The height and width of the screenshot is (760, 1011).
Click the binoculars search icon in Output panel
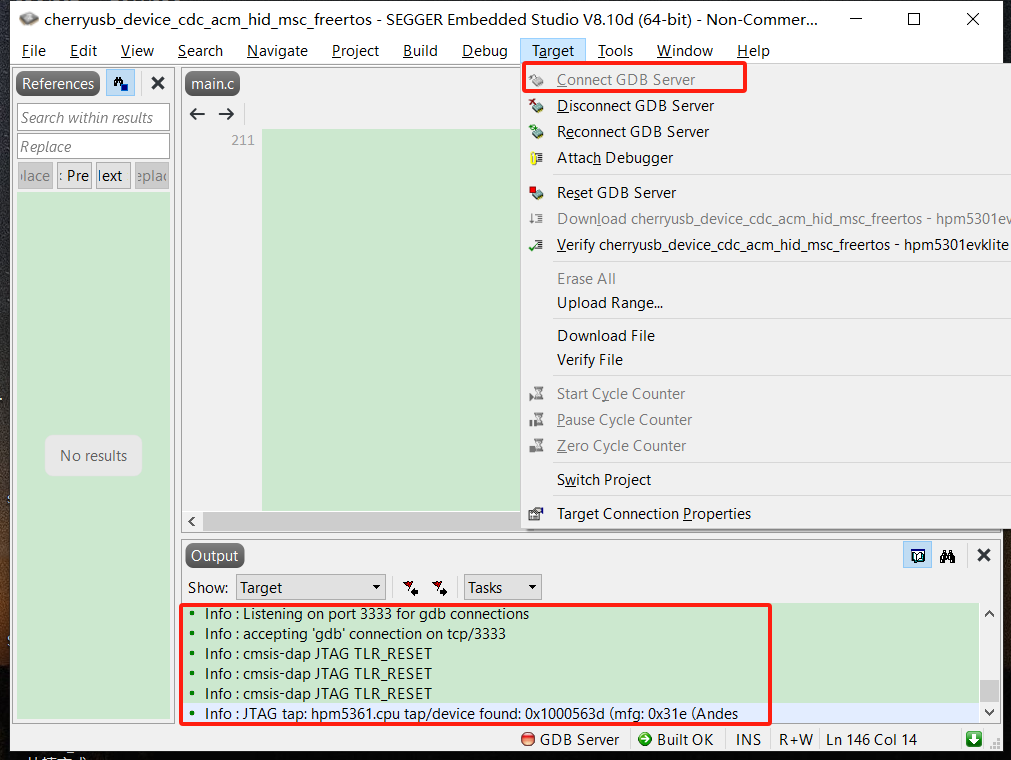tap(947, 556)
